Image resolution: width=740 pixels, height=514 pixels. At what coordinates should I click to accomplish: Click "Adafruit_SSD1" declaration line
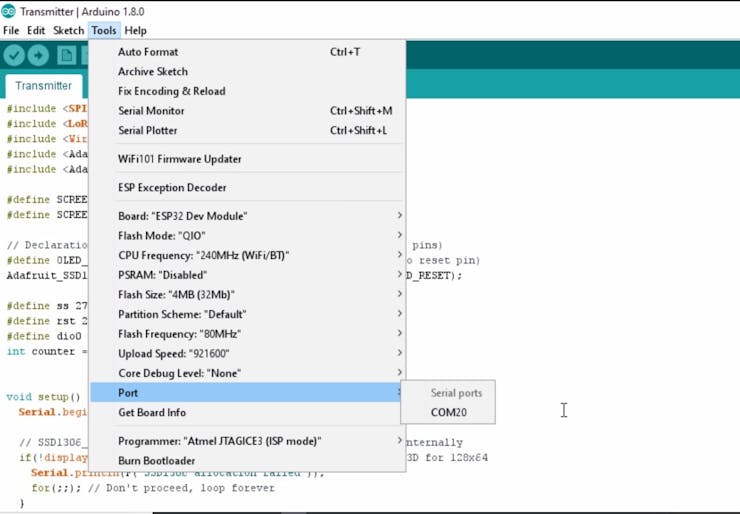click(x=47, y=276)
